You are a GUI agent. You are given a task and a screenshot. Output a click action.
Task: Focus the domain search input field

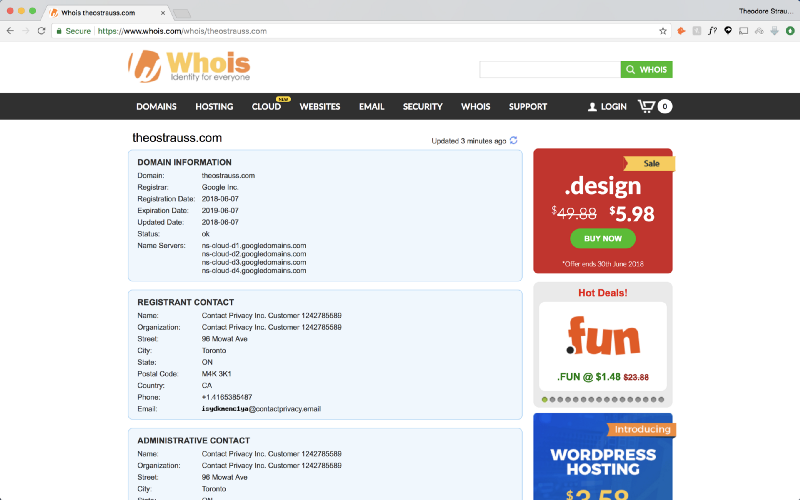(x=549, y=70)
